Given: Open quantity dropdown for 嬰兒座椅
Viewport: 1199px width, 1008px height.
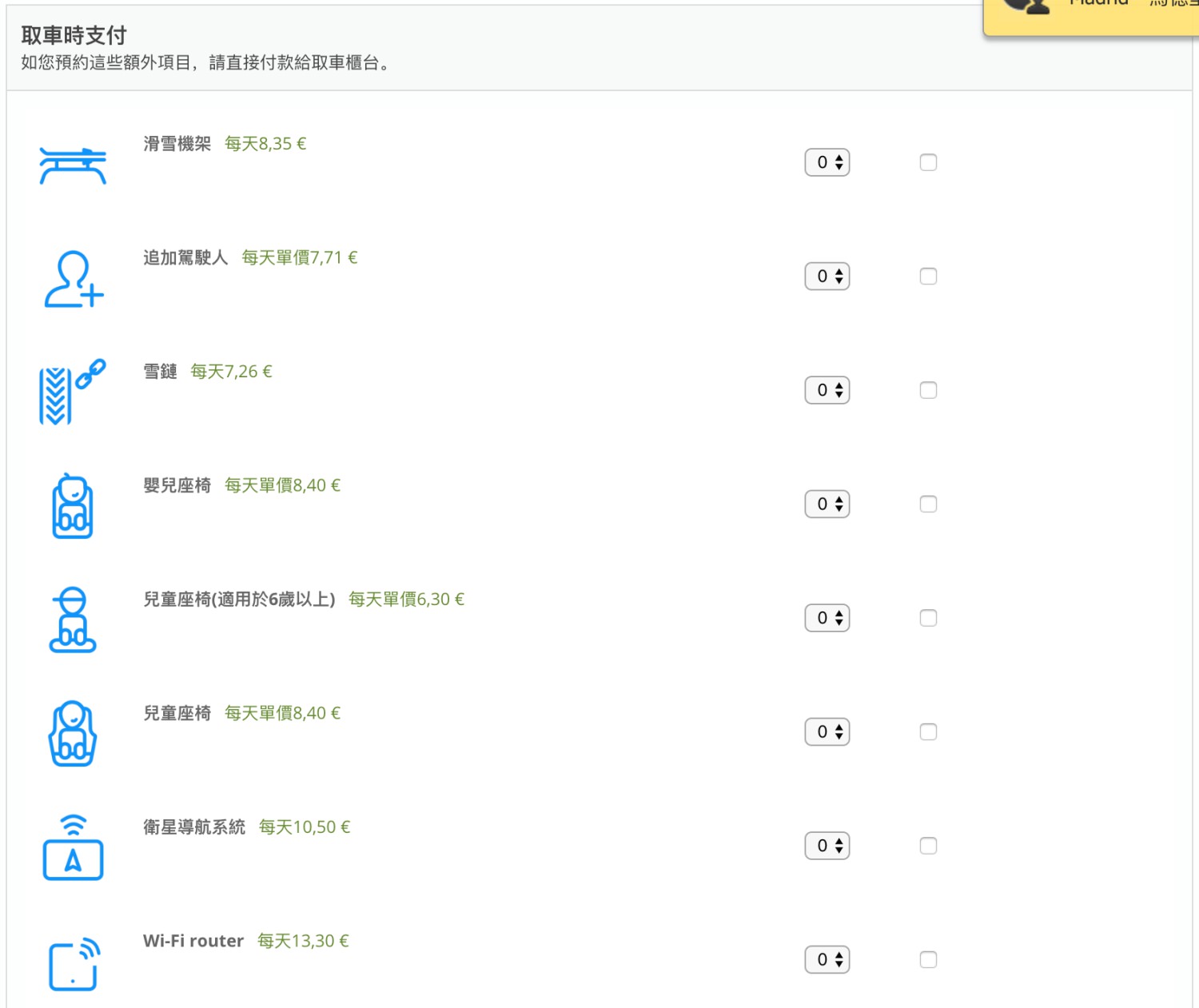Looking at the screenshot, I should pos(827,504).
